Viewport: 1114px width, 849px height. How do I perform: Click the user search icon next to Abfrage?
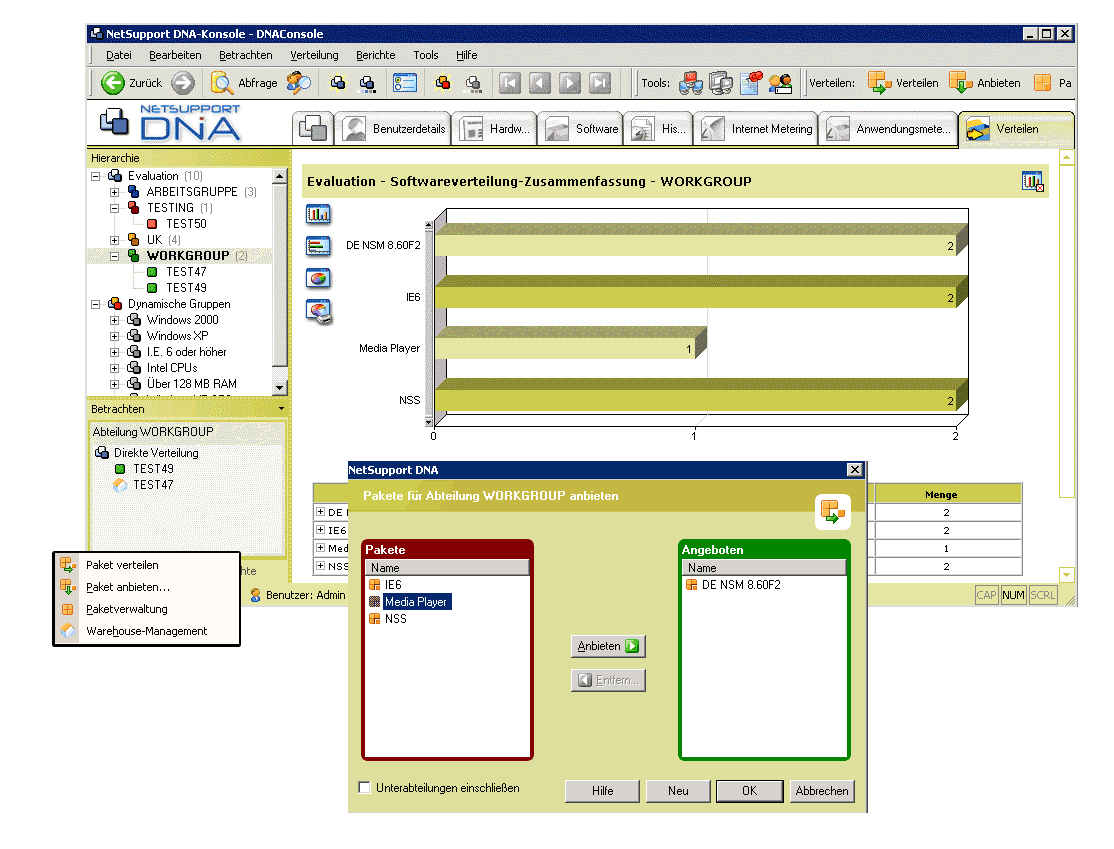point(298,83)
